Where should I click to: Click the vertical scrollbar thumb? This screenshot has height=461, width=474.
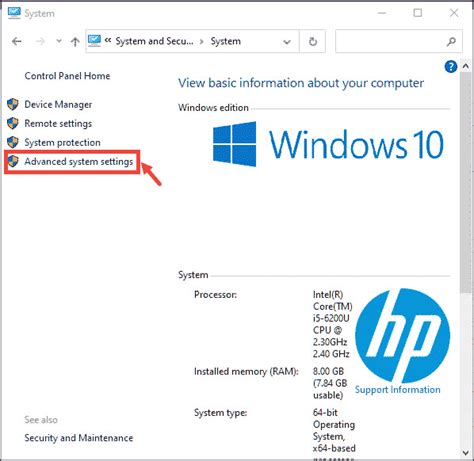(x=465, y=182)
